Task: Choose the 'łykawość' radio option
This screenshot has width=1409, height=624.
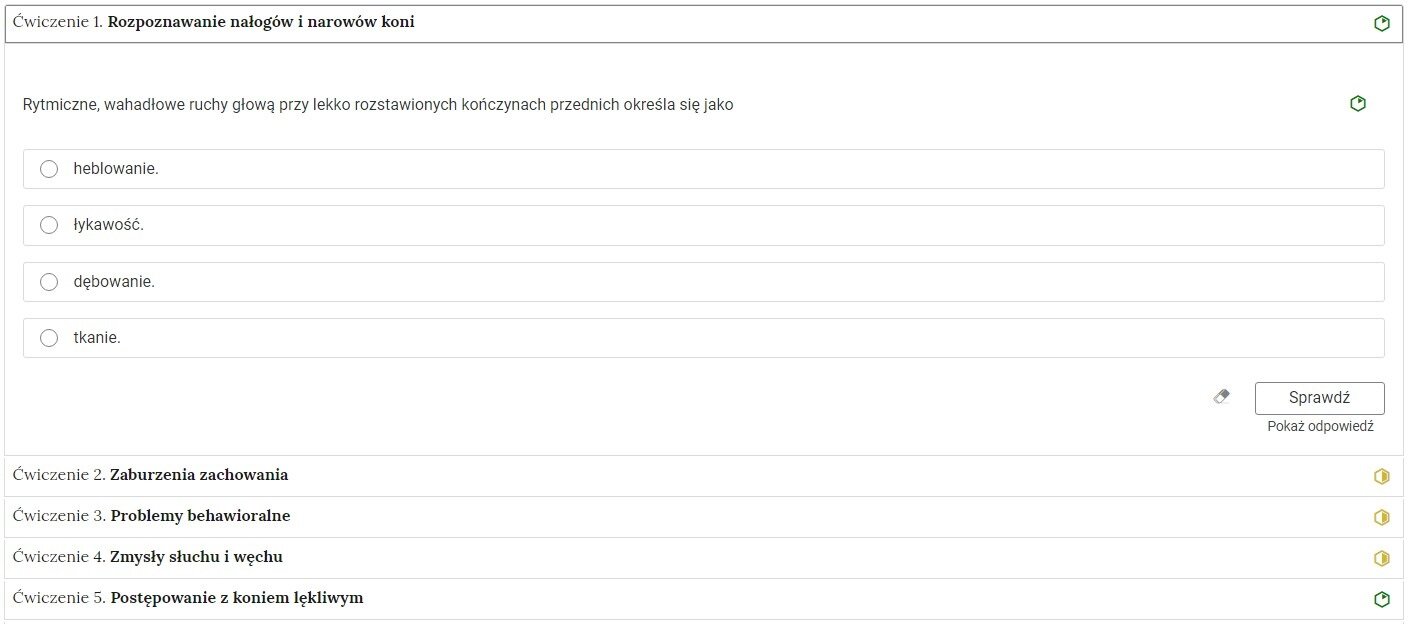Action: (x=49, y=226)
